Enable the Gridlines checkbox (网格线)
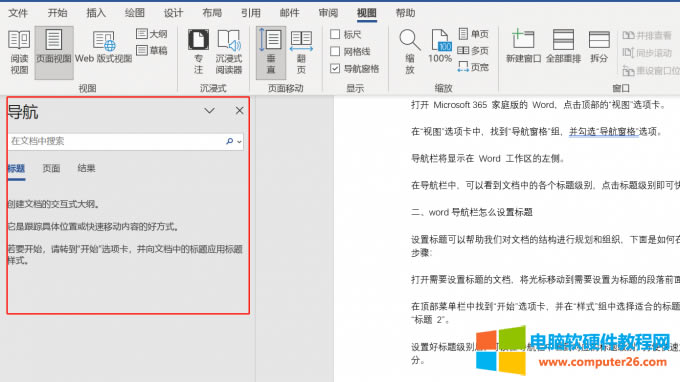The image size is (680, 382). pyautogui.click(x=335, y=51)
